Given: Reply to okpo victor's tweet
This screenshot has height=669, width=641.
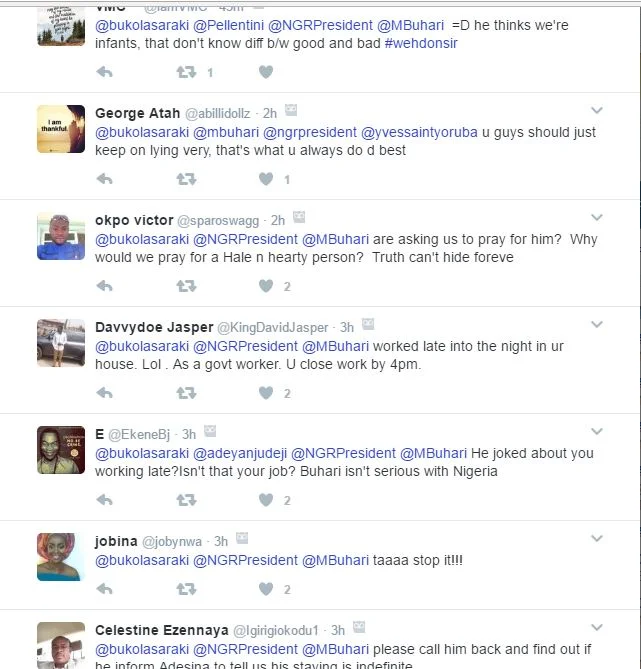Looking at the screenshot, I should pos(104,286).
